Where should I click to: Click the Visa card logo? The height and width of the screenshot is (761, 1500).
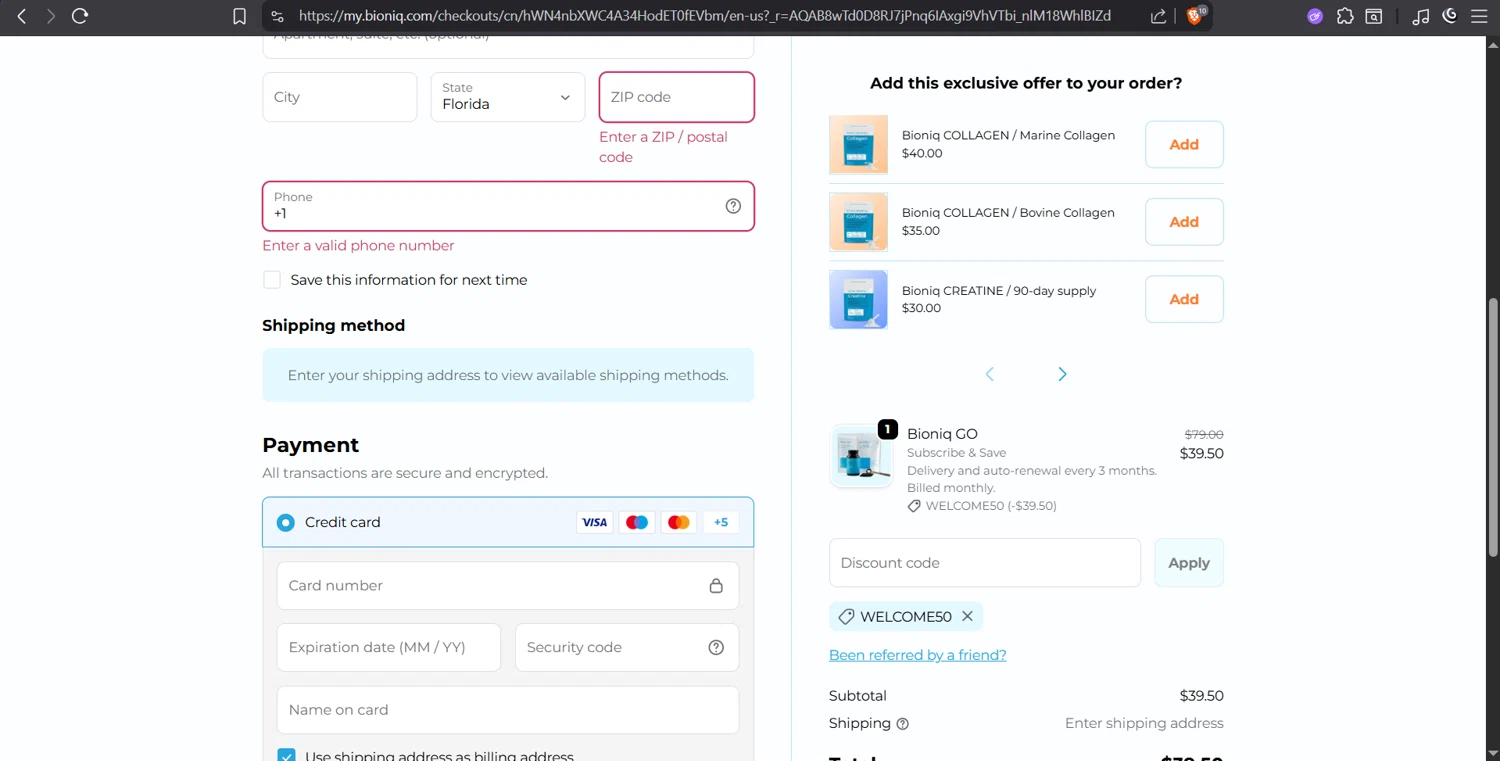pos(595,522)
